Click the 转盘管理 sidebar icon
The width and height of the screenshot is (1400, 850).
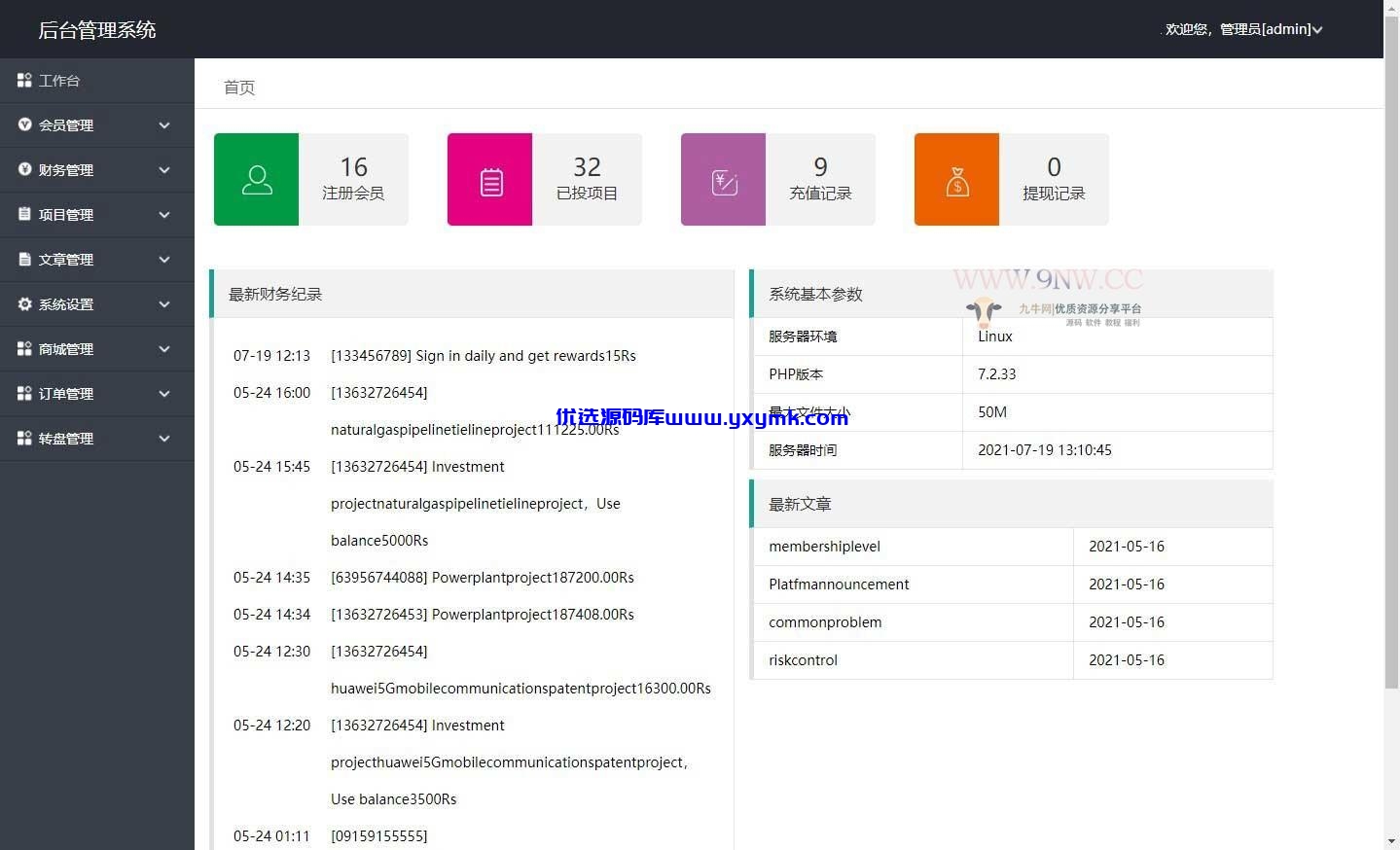pos(24,438)
